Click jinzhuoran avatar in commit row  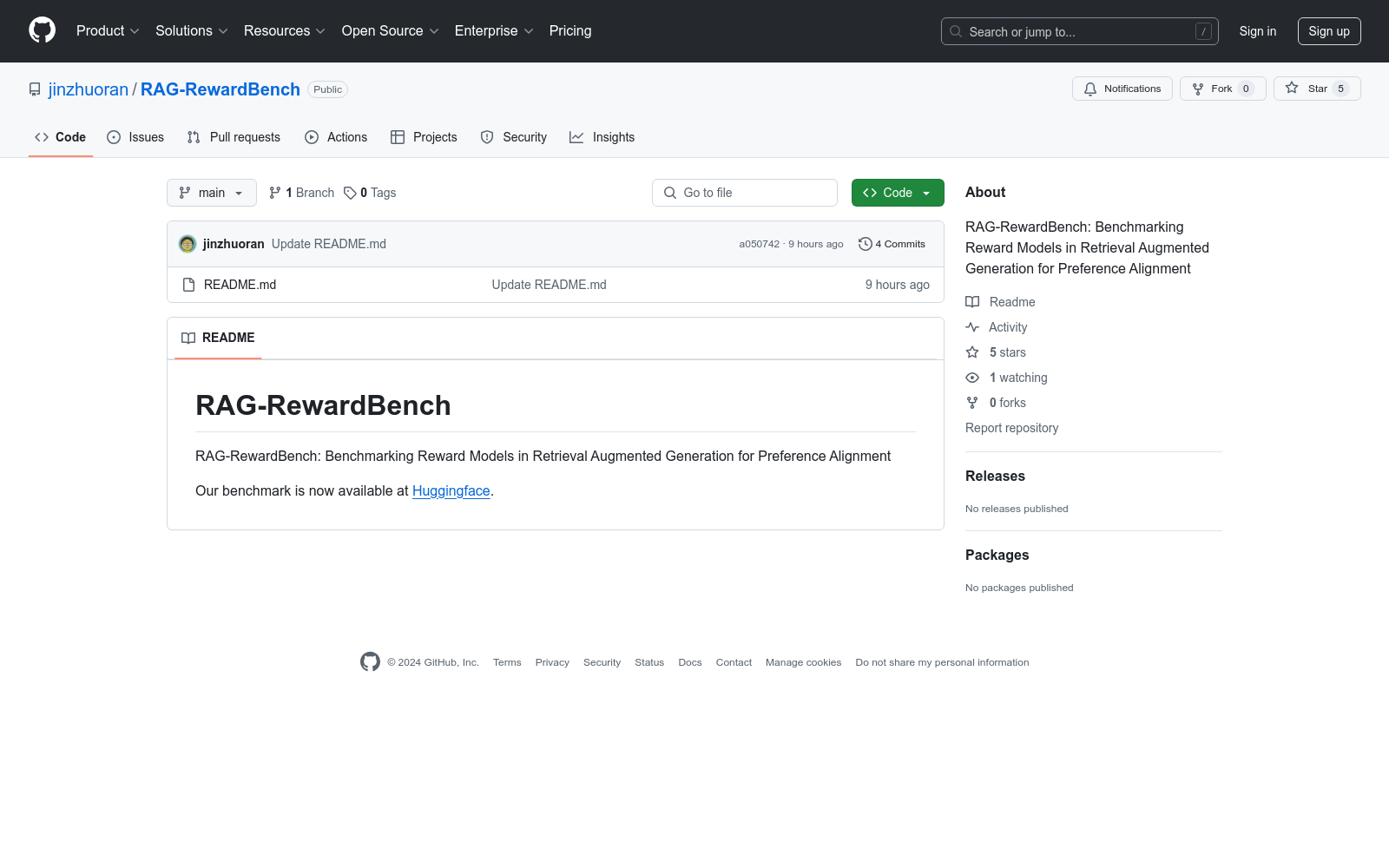tap(188, 244)
